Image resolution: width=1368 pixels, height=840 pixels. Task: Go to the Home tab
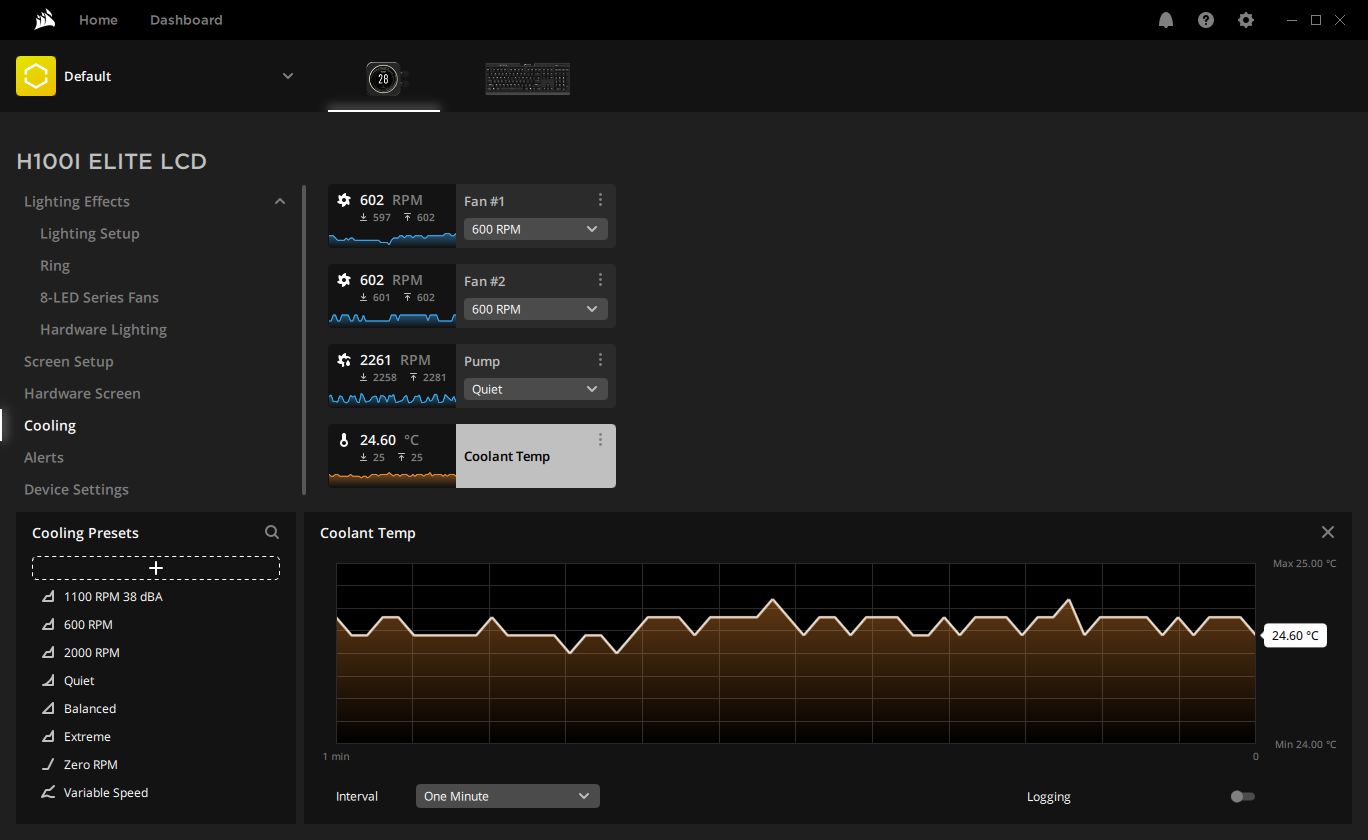point(98,20)
